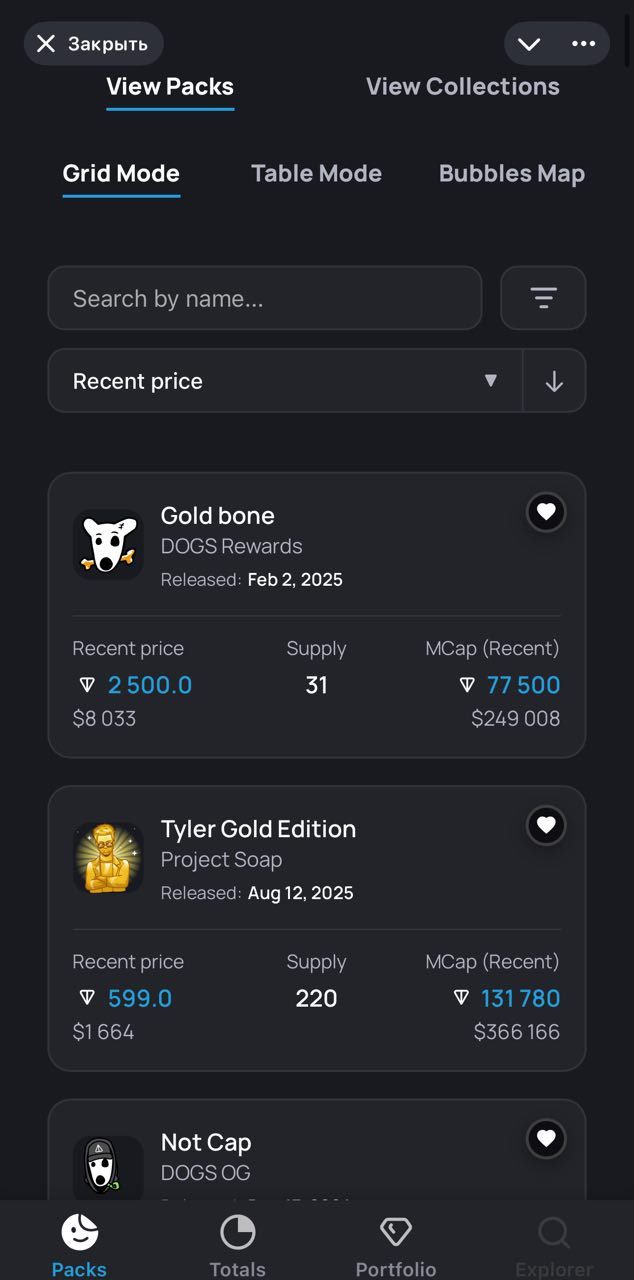
Task: Open the Totals pie-chart icon
Action: click(237, 1232)
